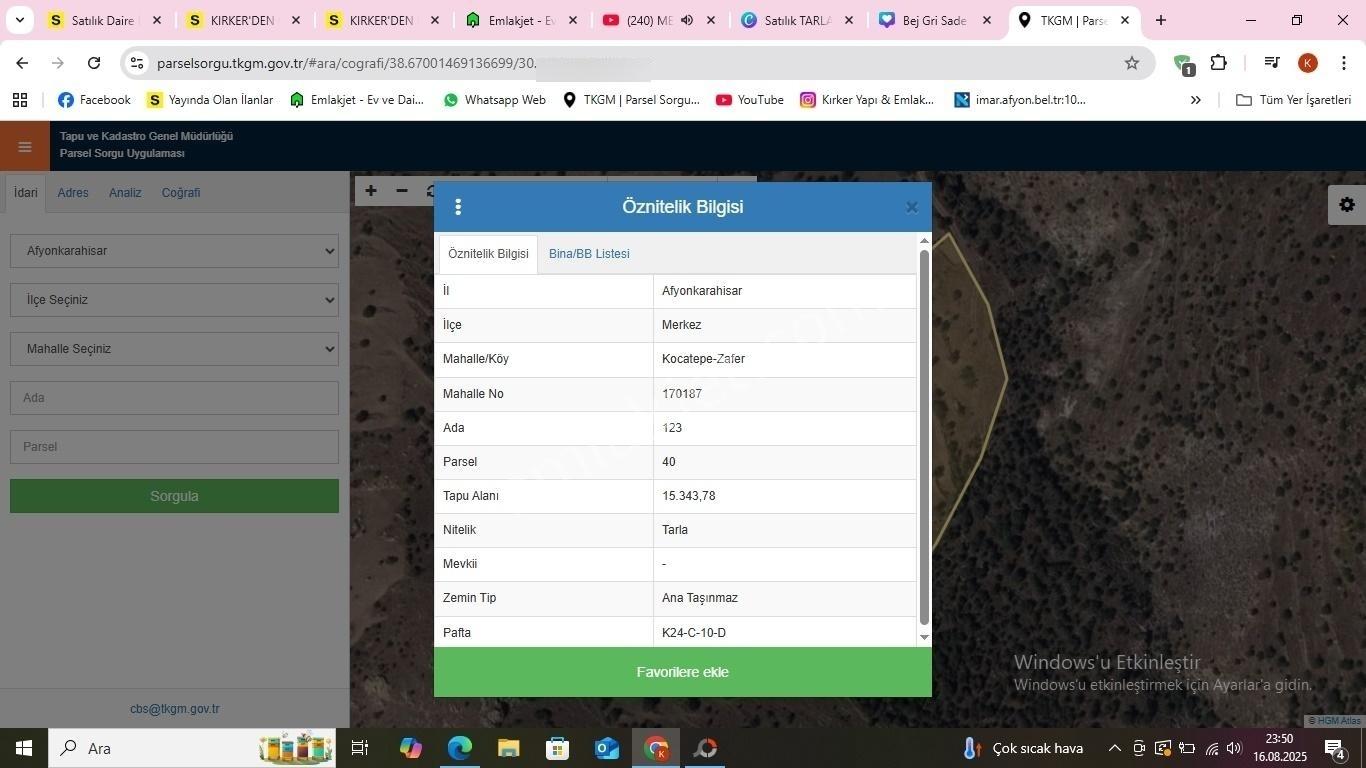This screenshot has width=1366, height=768.
Task: Open File Explorer from the taskbar
Action: click(508, 748)
